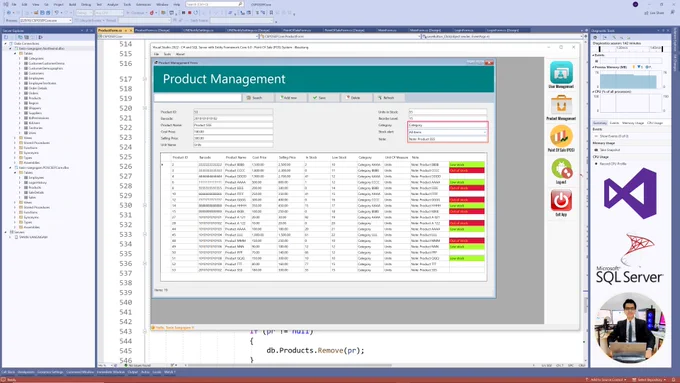Switch to CPU Usage tab in Diagnostic Tools

pyautogui.click(x=655, y=123)
